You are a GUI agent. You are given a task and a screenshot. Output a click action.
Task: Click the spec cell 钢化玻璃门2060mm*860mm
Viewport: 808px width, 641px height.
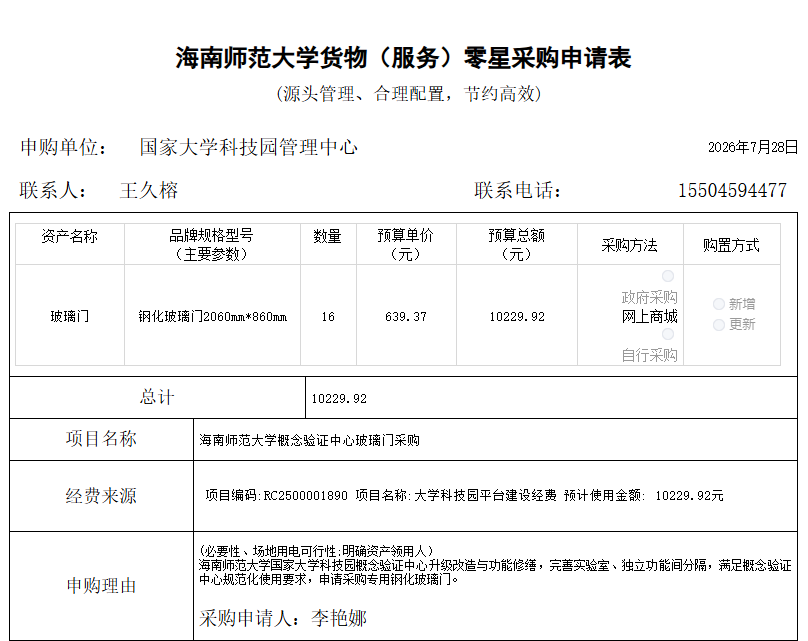click(212, 316)
